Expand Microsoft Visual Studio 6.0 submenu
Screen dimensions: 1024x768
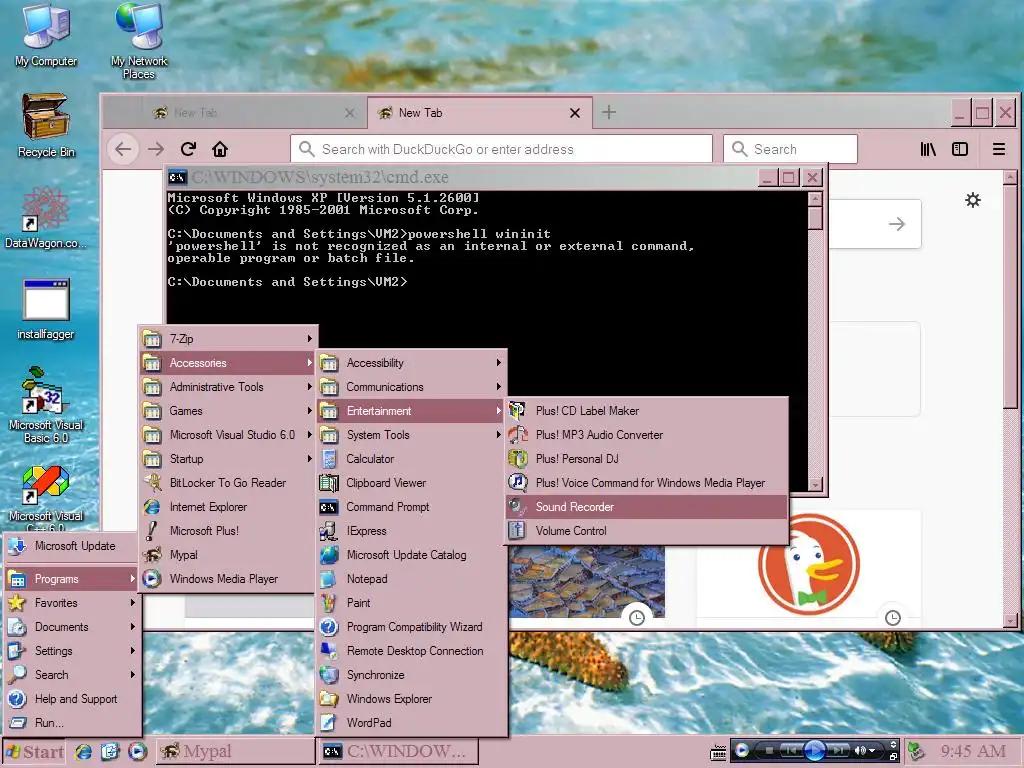click(x=229, y=435)
